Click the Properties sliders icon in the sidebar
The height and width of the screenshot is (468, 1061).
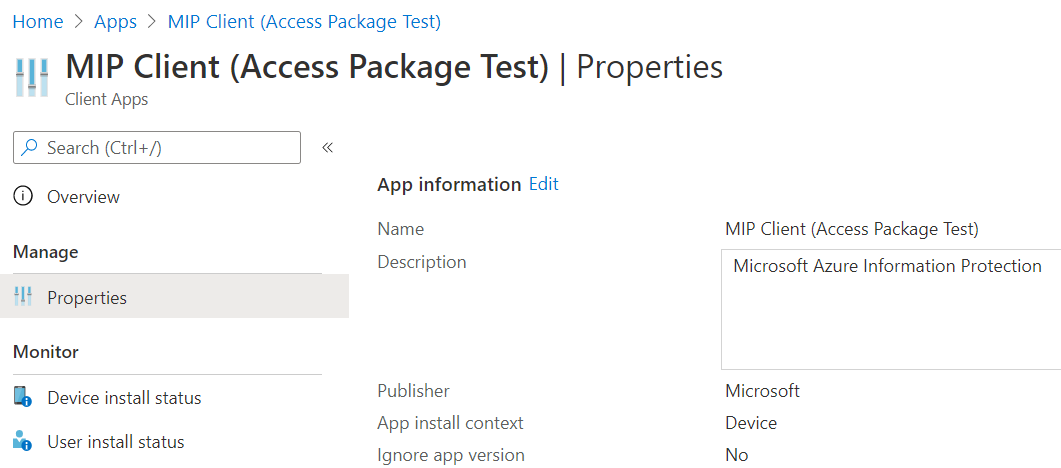click(23, 298)
